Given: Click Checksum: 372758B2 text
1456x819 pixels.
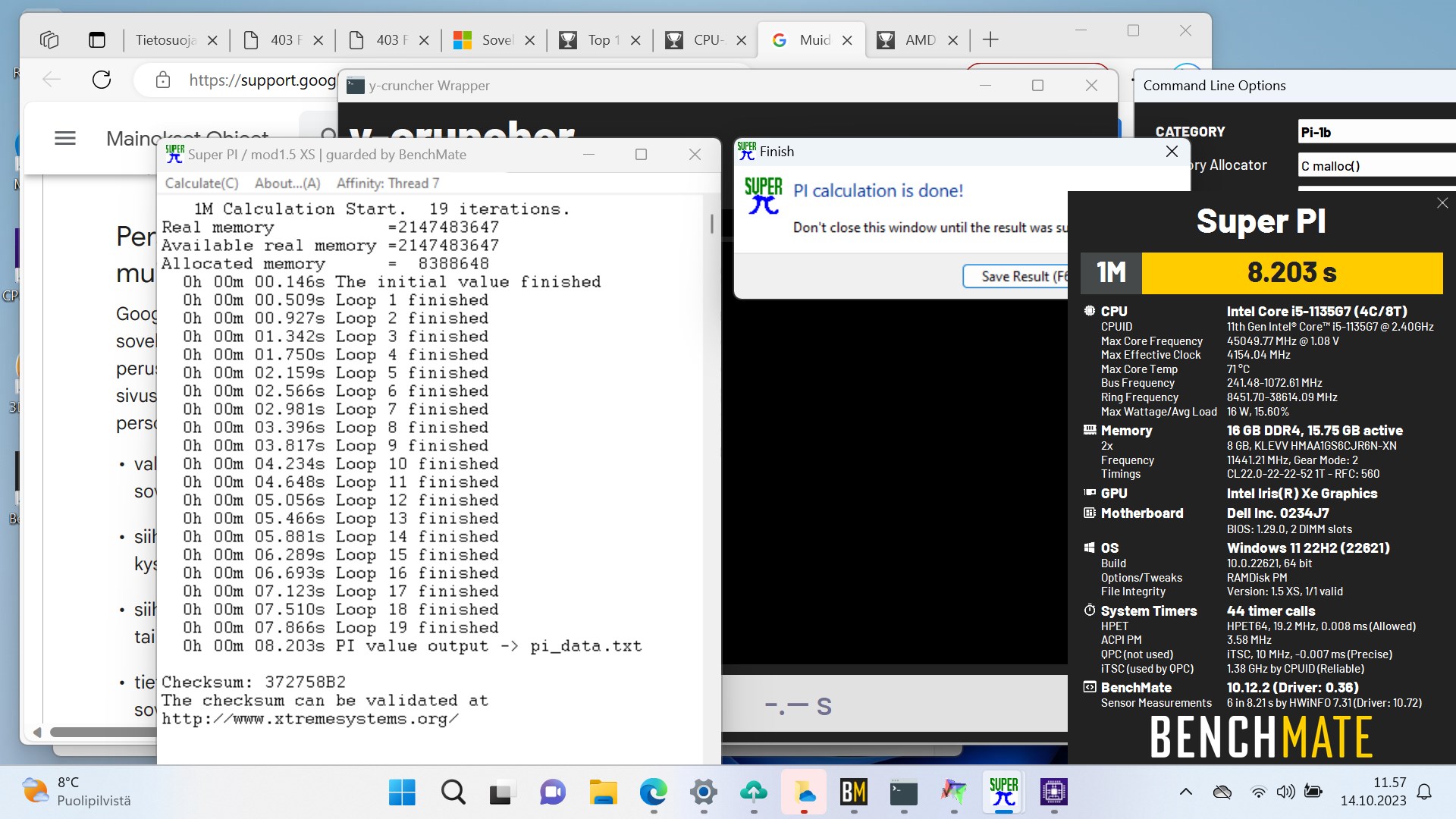Looking at the screenshot, I should (x=253, y=682).
